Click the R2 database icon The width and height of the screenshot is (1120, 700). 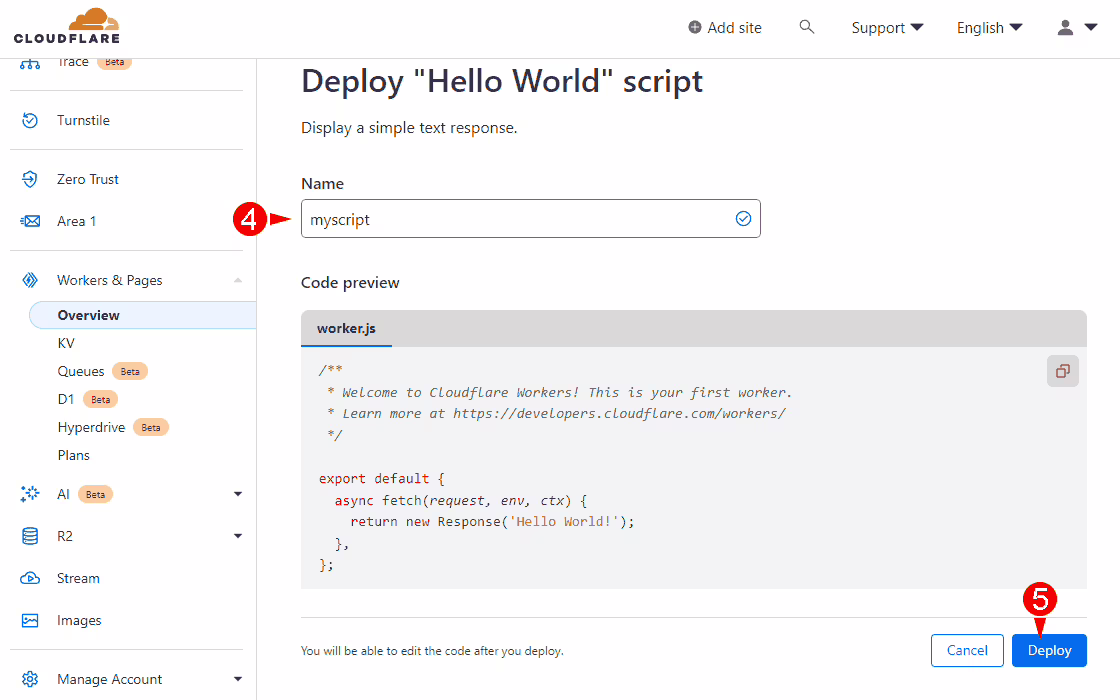pyautogui.click(x=30, y=536)
